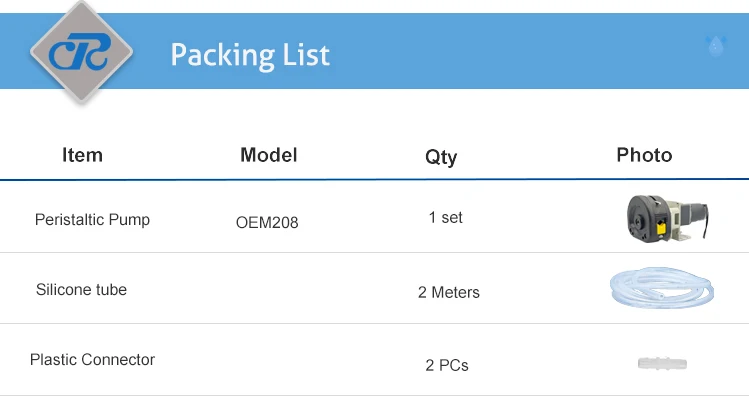Select the Item column header
The image size is (749, 410).
[x=82, y=155]
